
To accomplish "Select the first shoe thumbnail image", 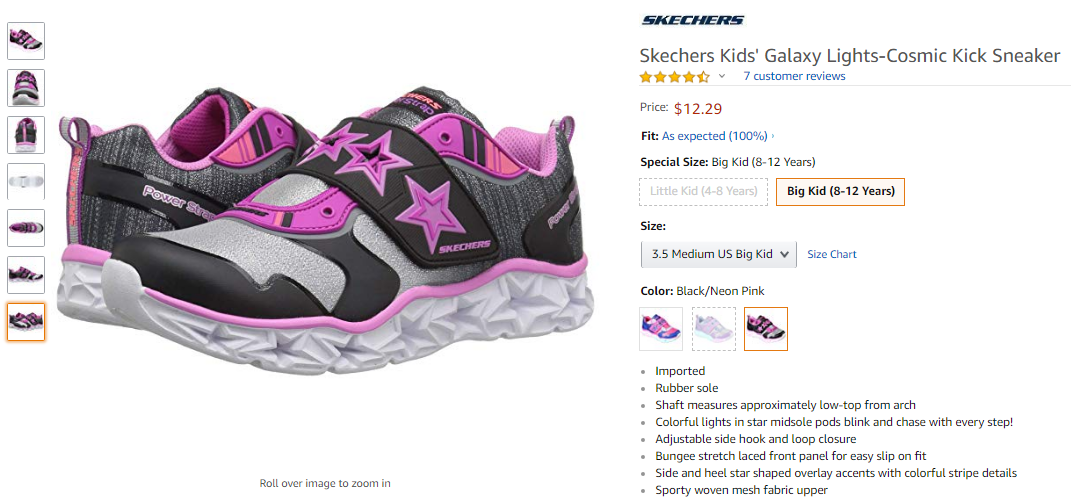I will [26, 41].
